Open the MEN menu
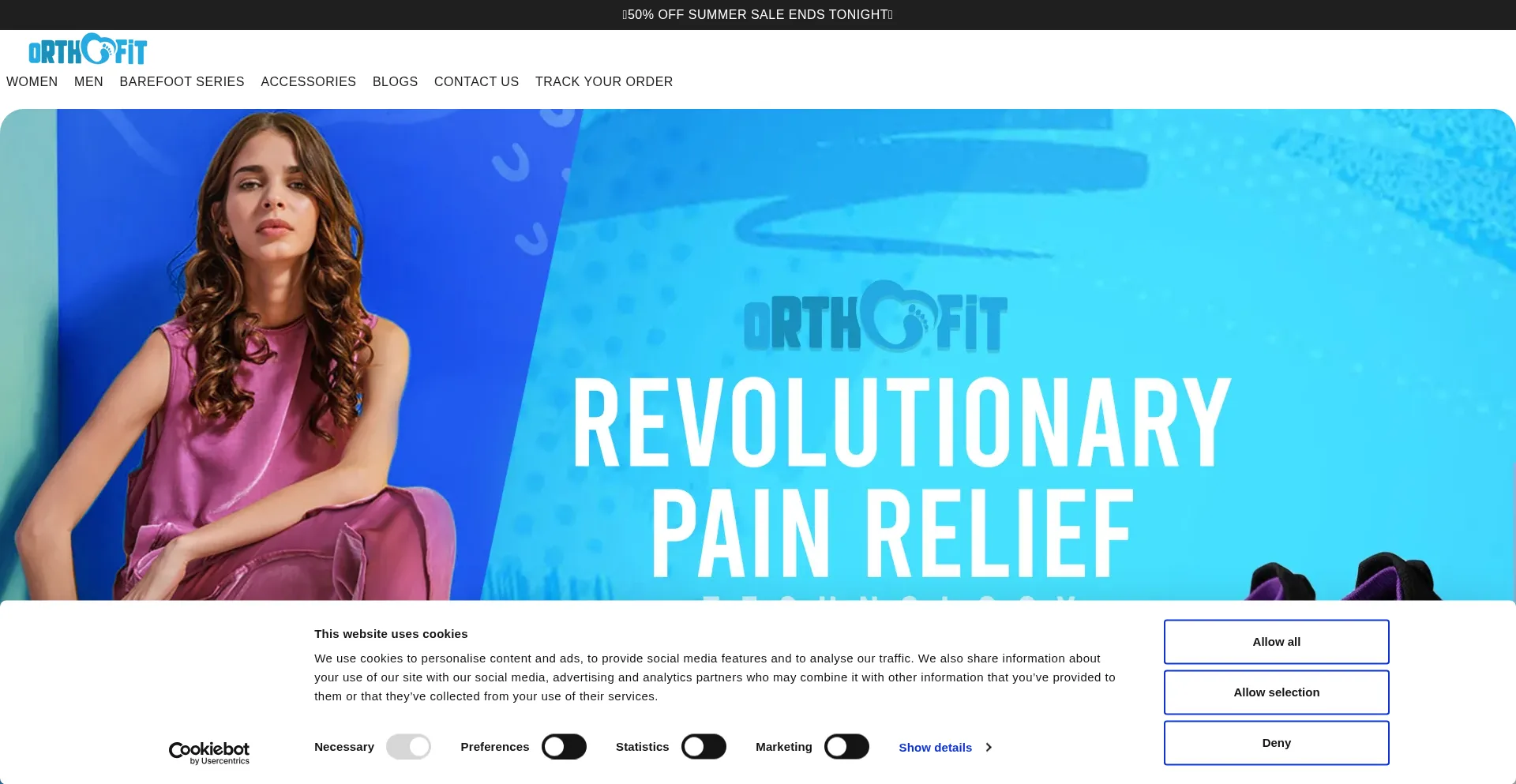The height and width of the screenshot is (784, 1516). pos(88,82)
